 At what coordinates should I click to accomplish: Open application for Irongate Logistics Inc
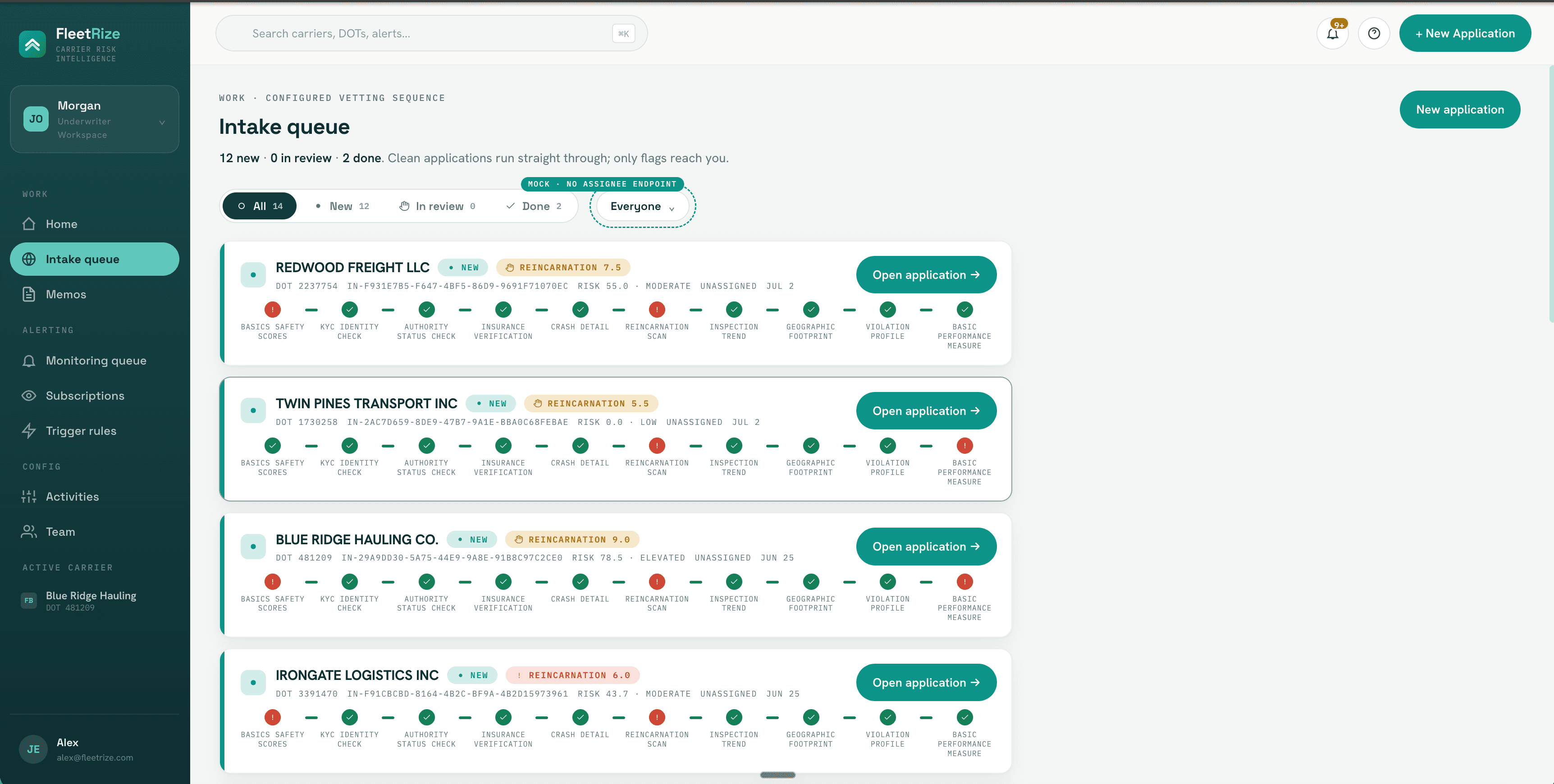click(926, 683)
